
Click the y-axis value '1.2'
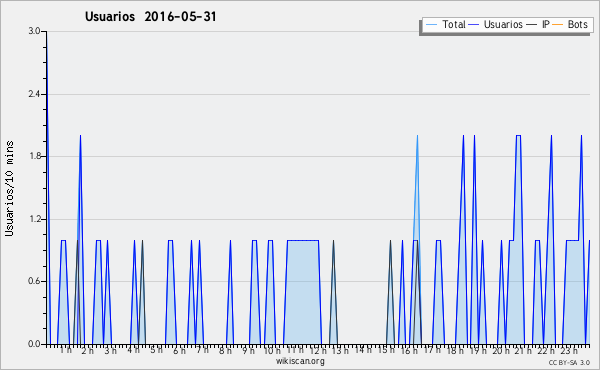[x=34, y=219]
